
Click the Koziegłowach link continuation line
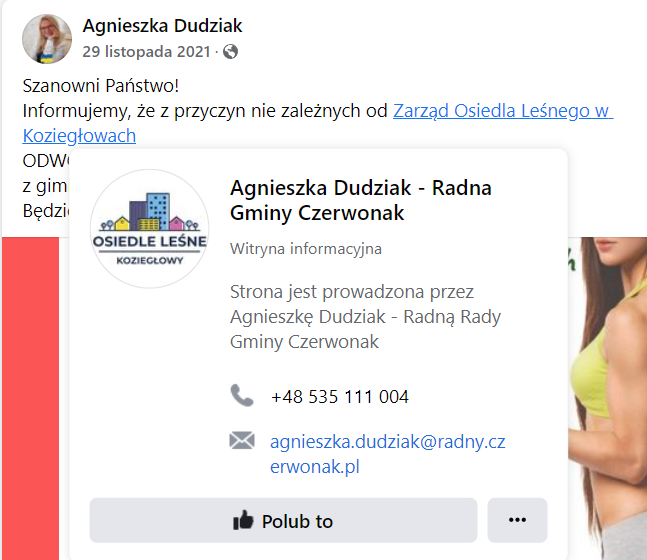[79, 136]
